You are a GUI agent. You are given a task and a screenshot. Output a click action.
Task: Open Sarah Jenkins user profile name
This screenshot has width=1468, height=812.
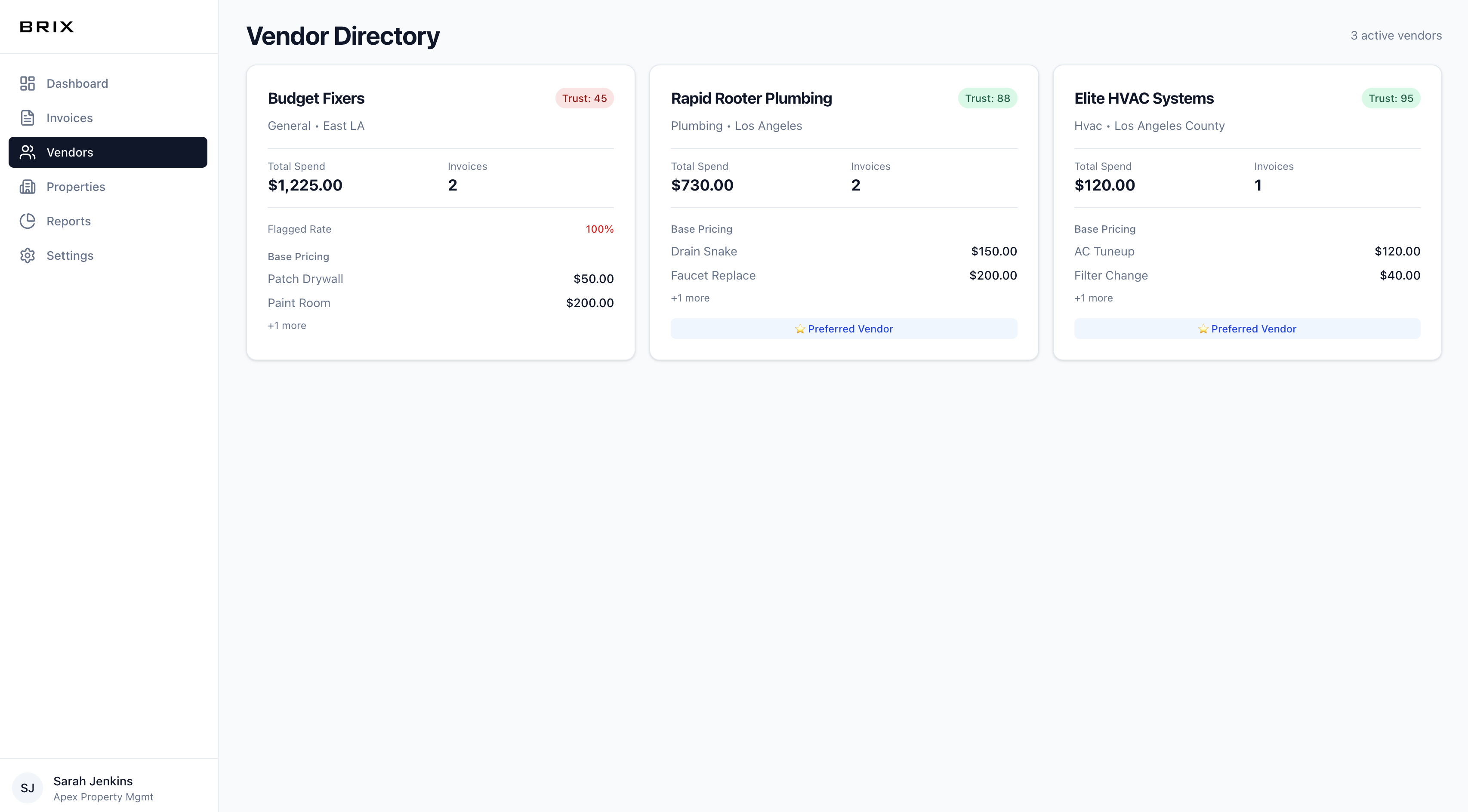click(93, 781)
